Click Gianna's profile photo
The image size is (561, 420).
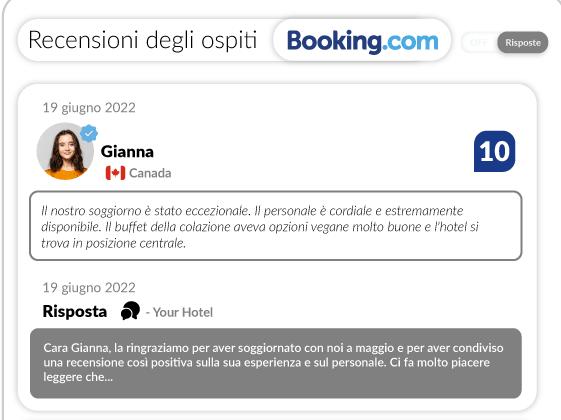click(65, 151)
